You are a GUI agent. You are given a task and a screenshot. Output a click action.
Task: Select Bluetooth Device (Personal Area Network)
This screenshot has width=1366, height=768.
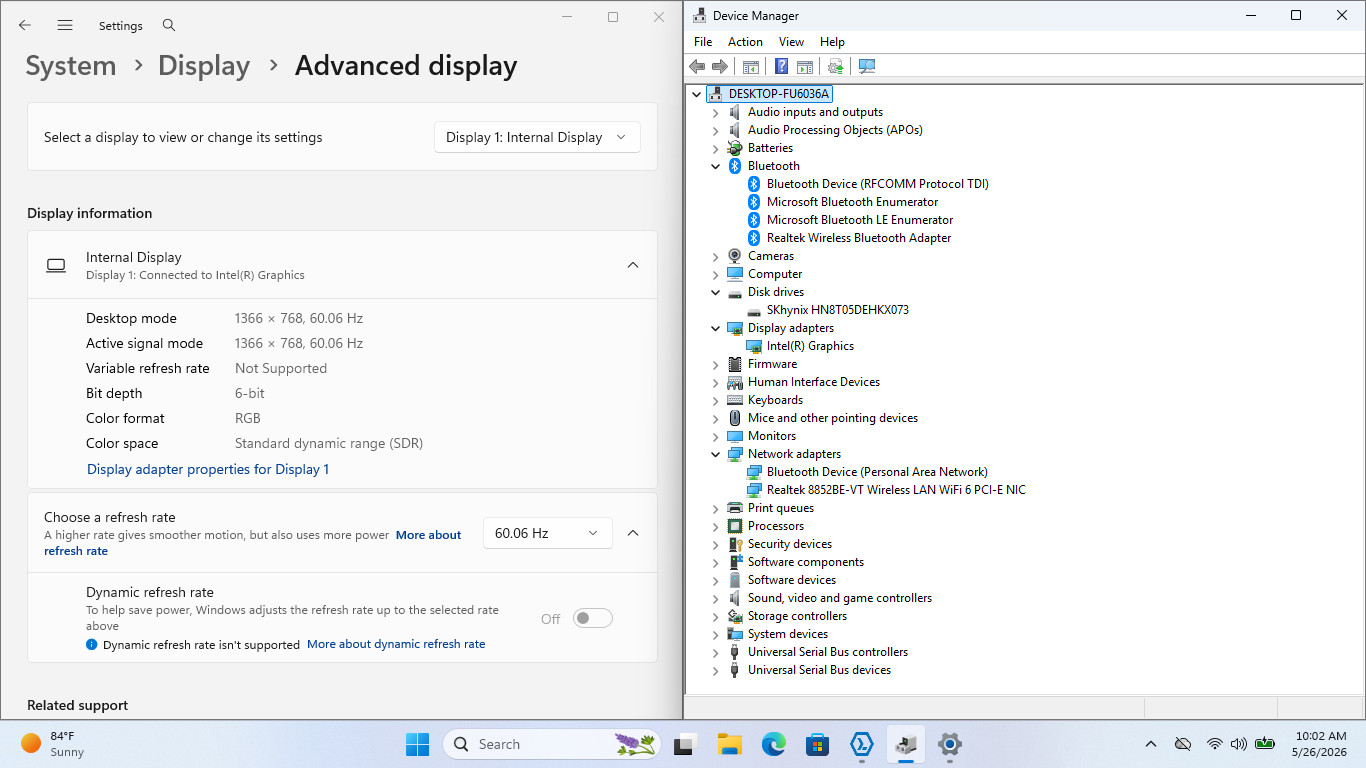(877, 472)
